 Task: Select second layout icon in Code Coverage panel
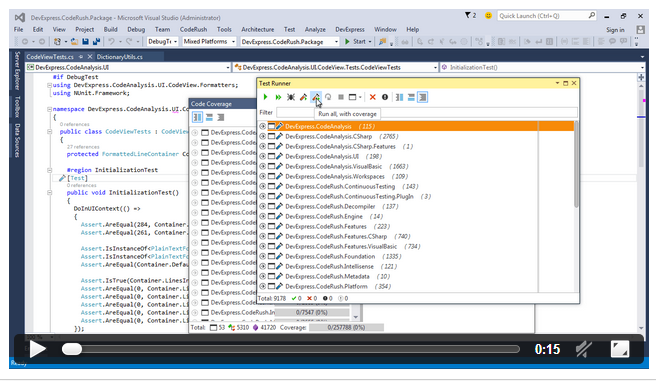point(209,117)
